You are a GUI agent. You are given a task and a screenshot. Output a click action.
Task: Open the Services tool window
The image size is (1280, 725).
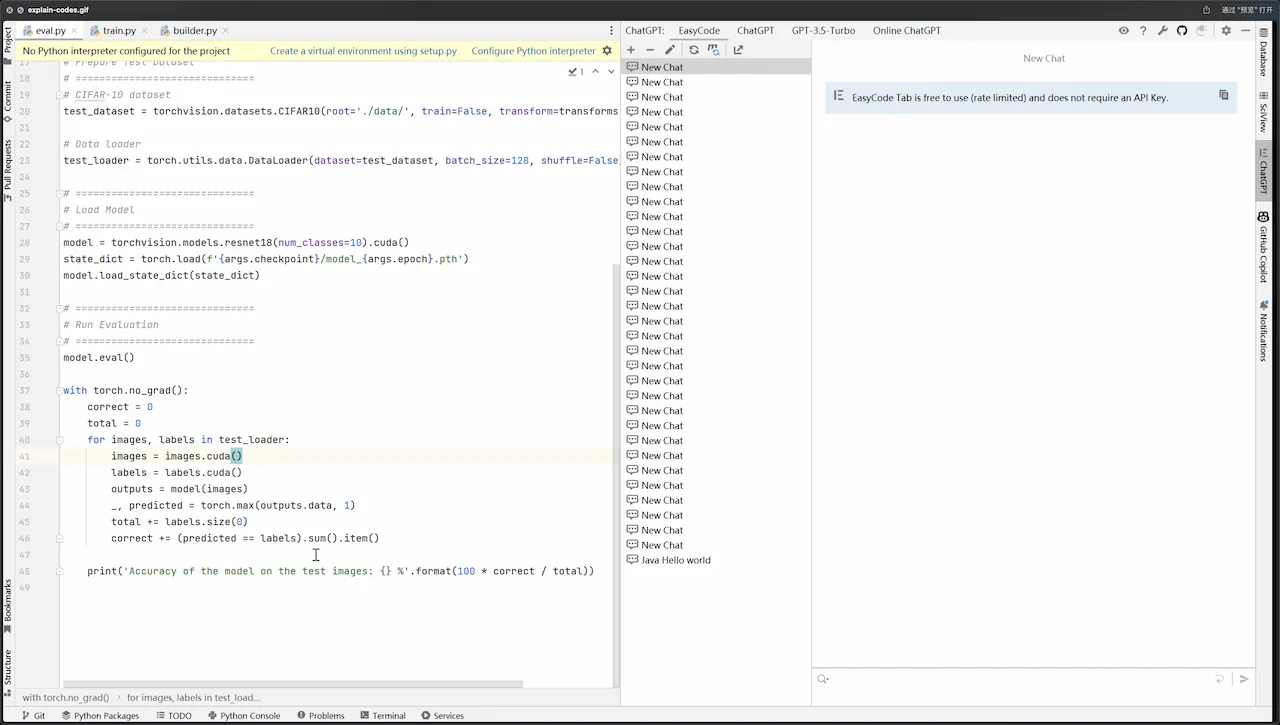tap(442, 716)
